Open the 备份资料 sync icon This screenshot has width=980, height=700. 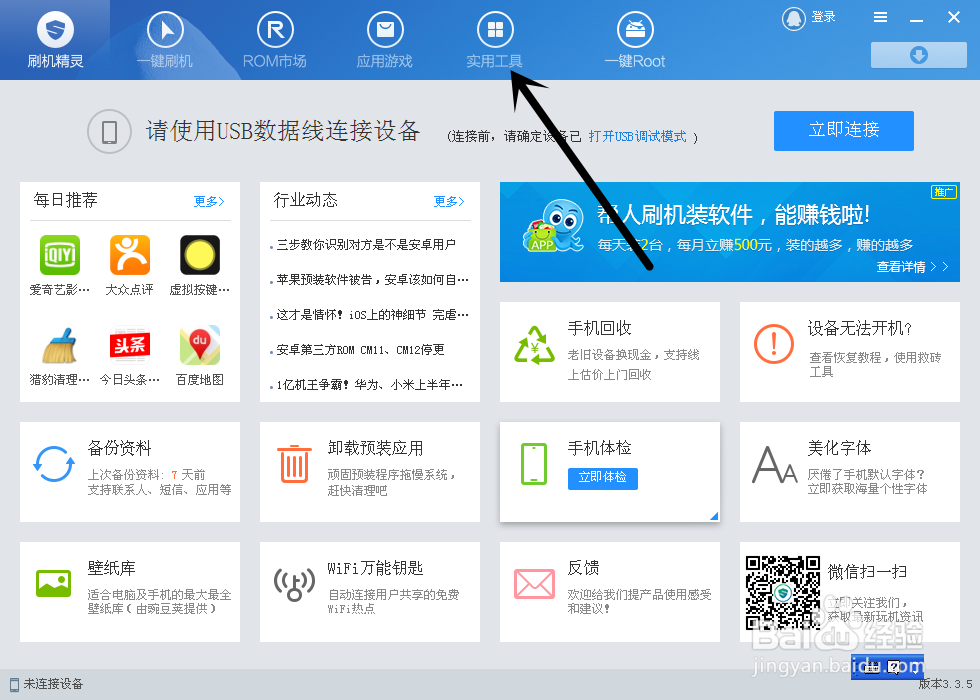[x=54, y=464]
